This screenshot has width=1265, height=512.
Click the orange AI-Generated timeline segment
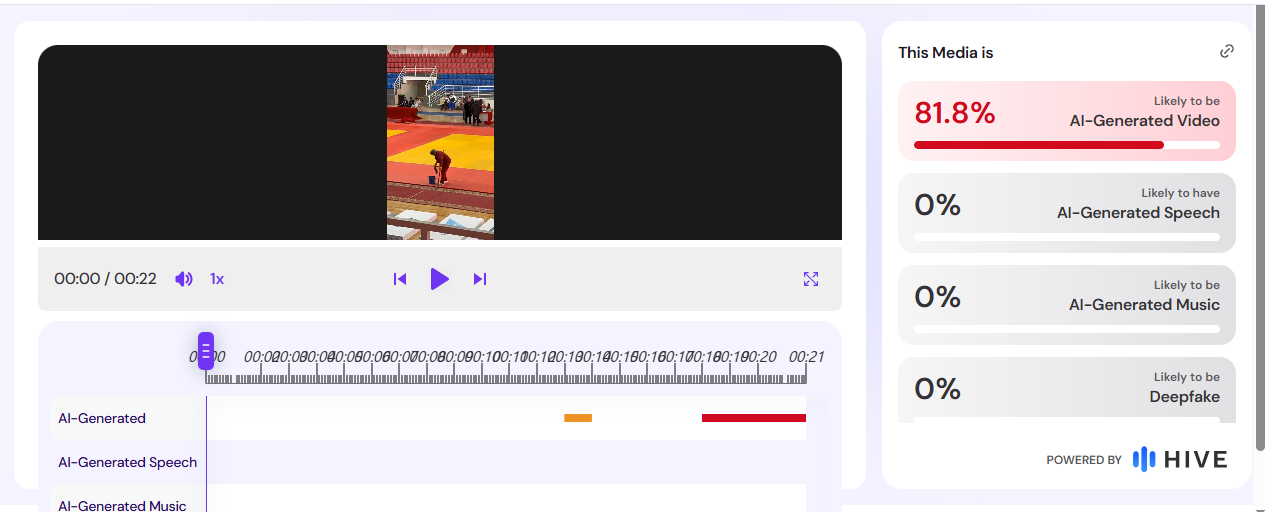click(x=578, y=418)
